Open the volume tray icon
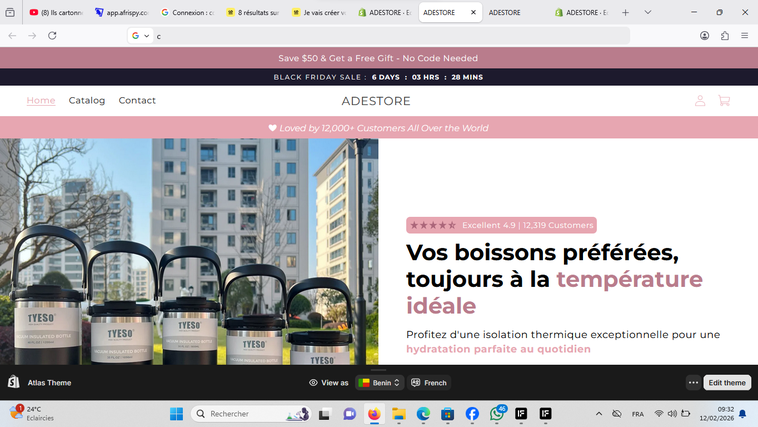Viewport: 758px width, 427px height. point(672,413)
